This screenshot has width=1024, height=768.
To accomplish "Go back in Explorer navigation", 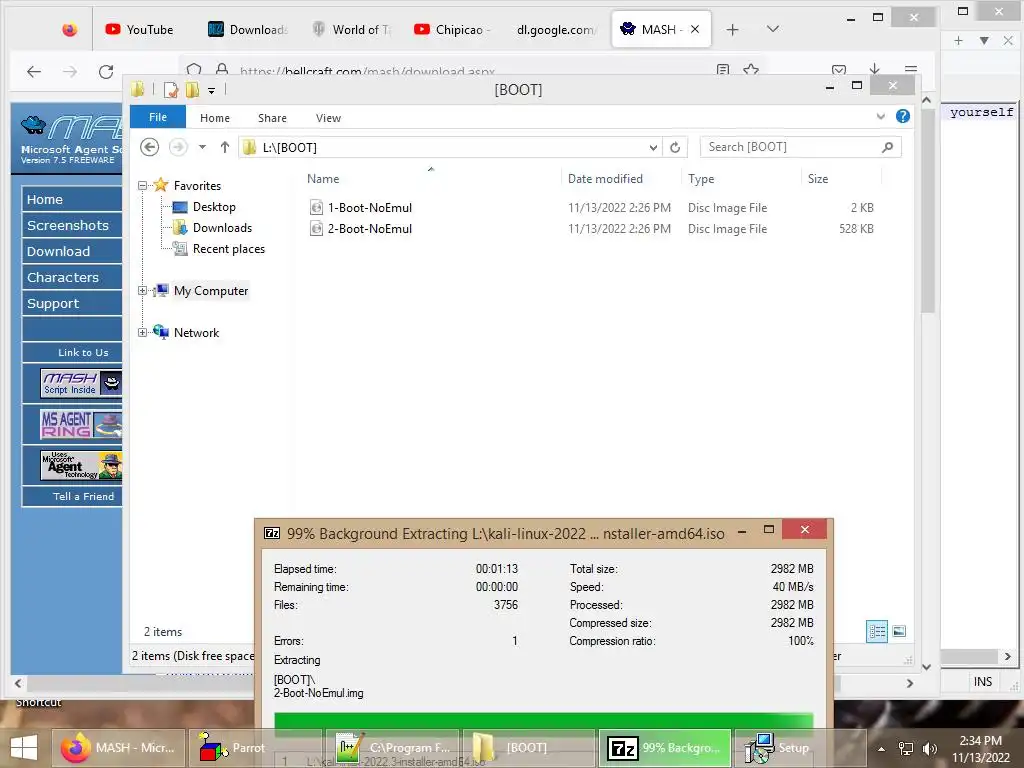I will click(150, 147).
